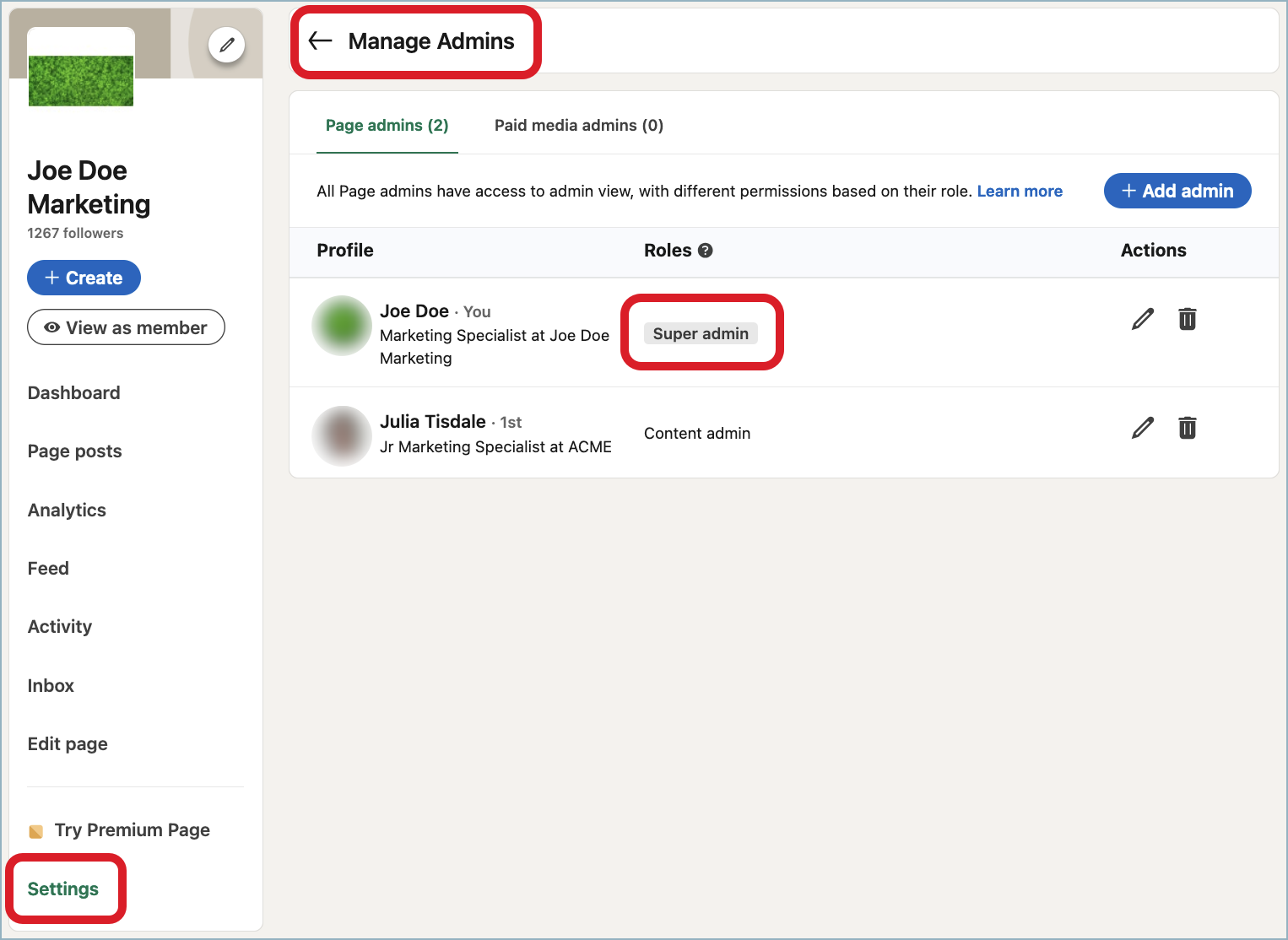Switch to the Paid media admins tab
Image resolution: width=1288 pixels, height=940 pixels.
point(578,125)
